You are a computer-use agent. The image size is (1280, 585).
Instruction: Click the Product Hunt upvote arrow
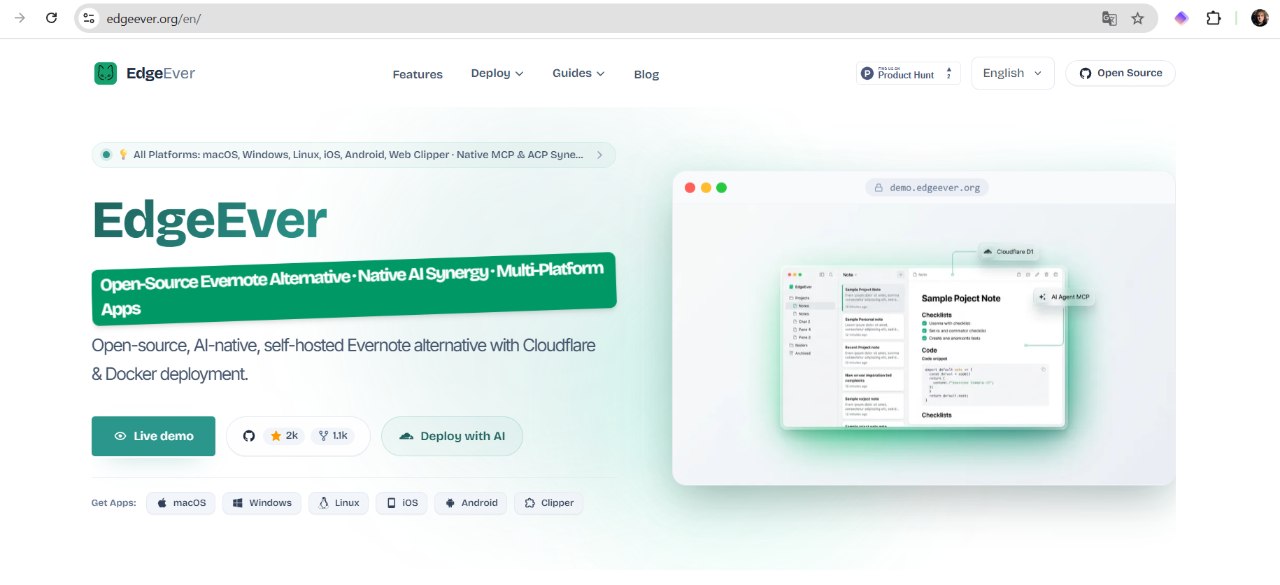tap(949, 73)
